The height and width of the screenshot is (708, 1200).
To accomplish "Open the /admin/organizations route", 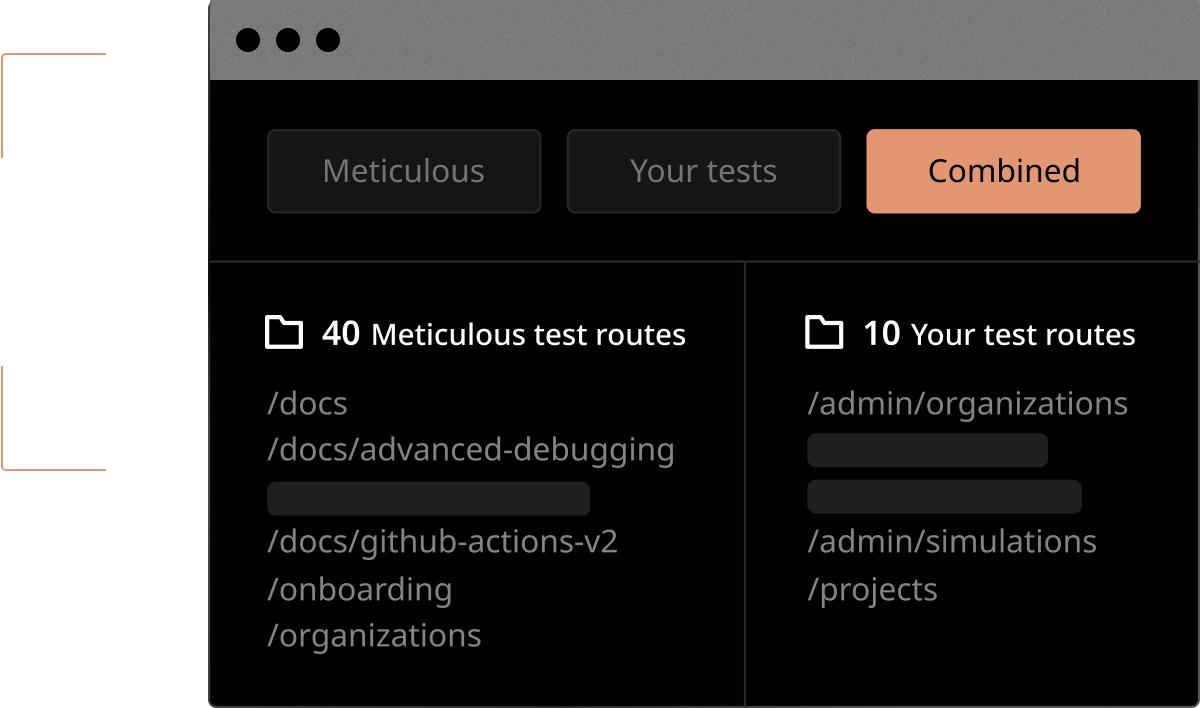I will [x=968, y=404].
